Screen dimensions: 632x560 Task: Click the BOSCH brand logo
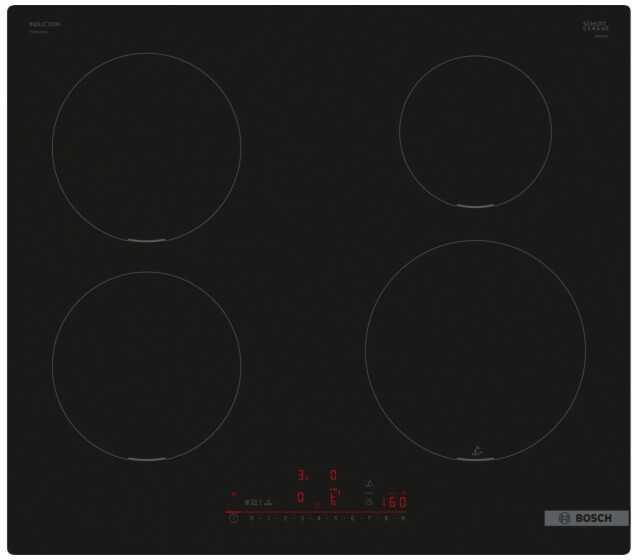point(586,518)
